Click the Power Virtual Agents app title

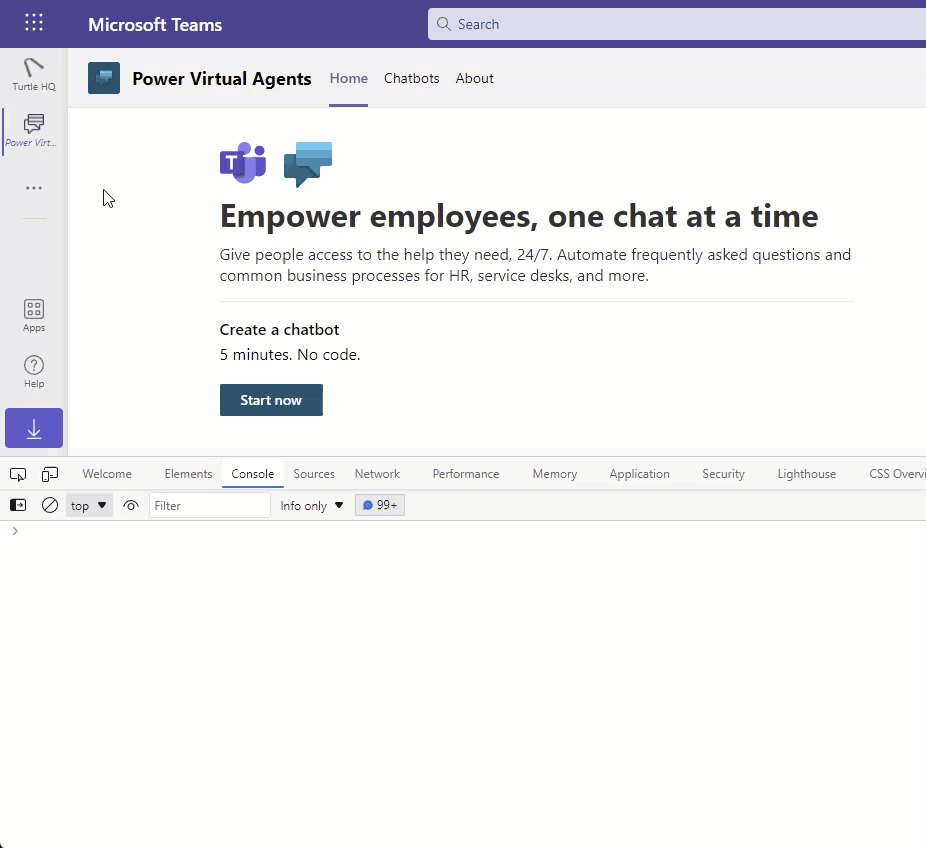[221, 79]
